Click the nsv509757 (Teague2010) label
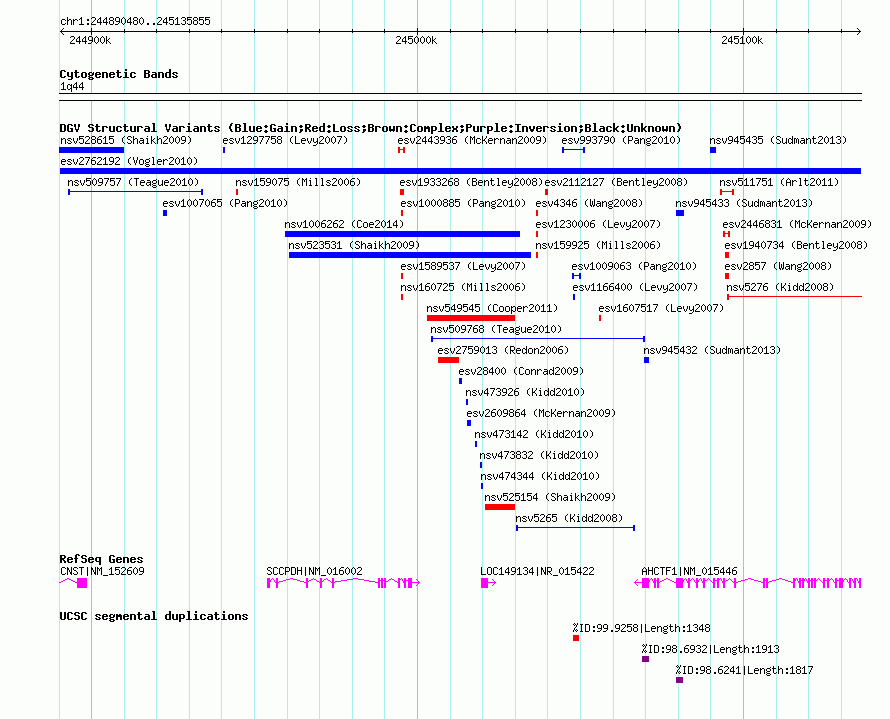 coord(133,182)
